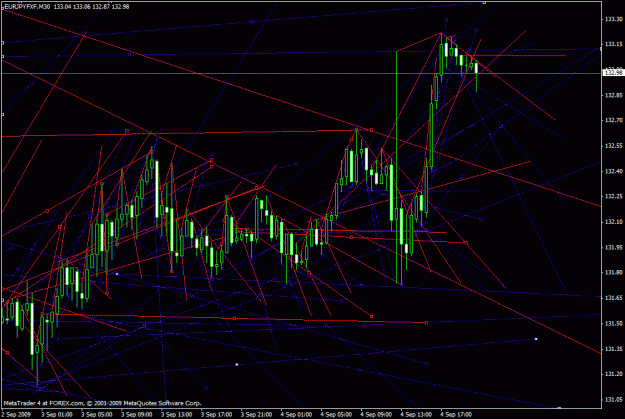Image resolution: width=625 pixels, height=419 pixels.
Task: Click the 3 Sep 05:00 time label
Action: (96, 415)
